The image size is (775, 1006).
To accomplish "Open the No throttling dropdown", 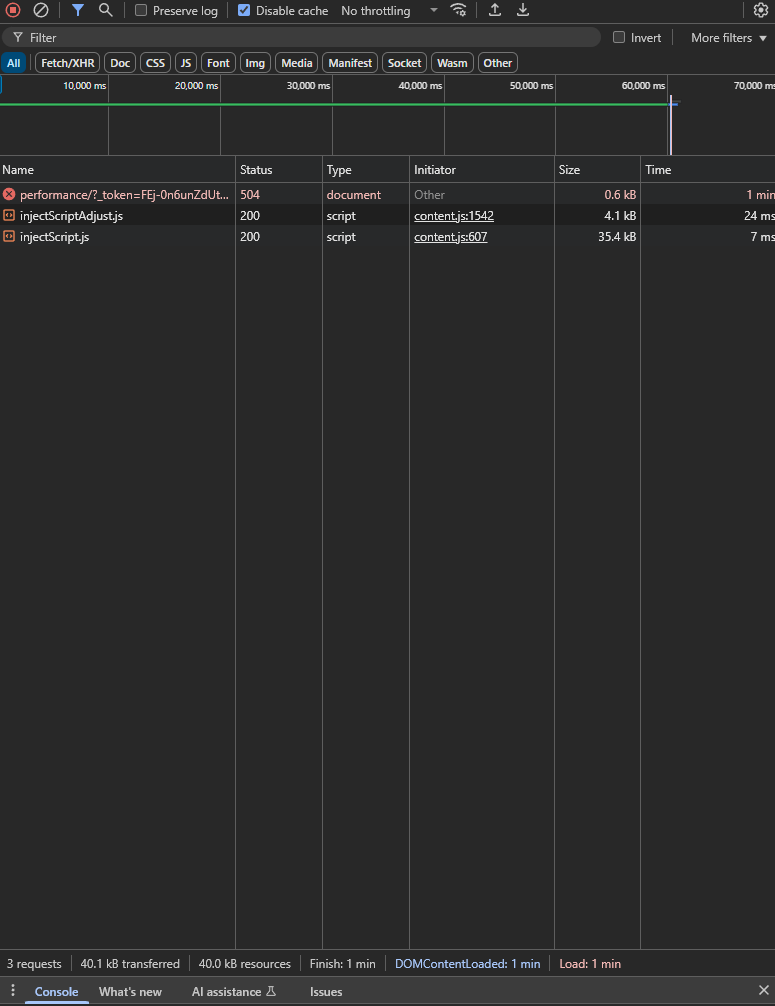I will pyautogui.click(x=389, y=10).
